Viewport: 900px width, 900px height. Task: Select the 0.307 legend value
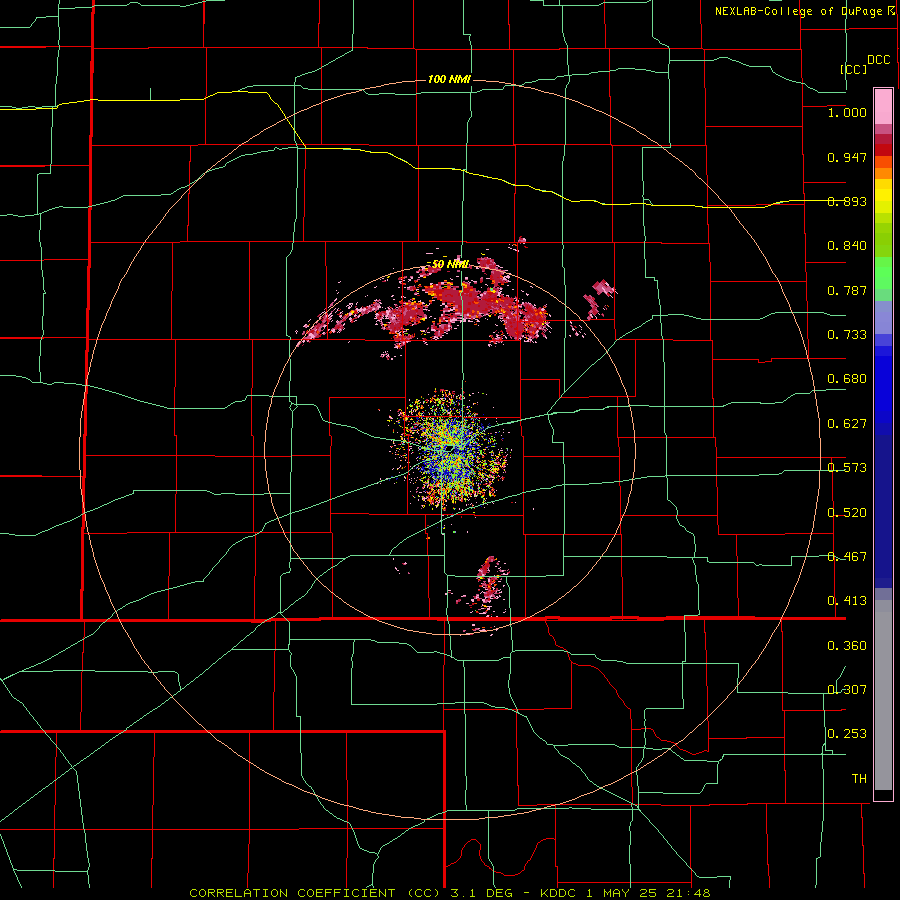point(847,690)
